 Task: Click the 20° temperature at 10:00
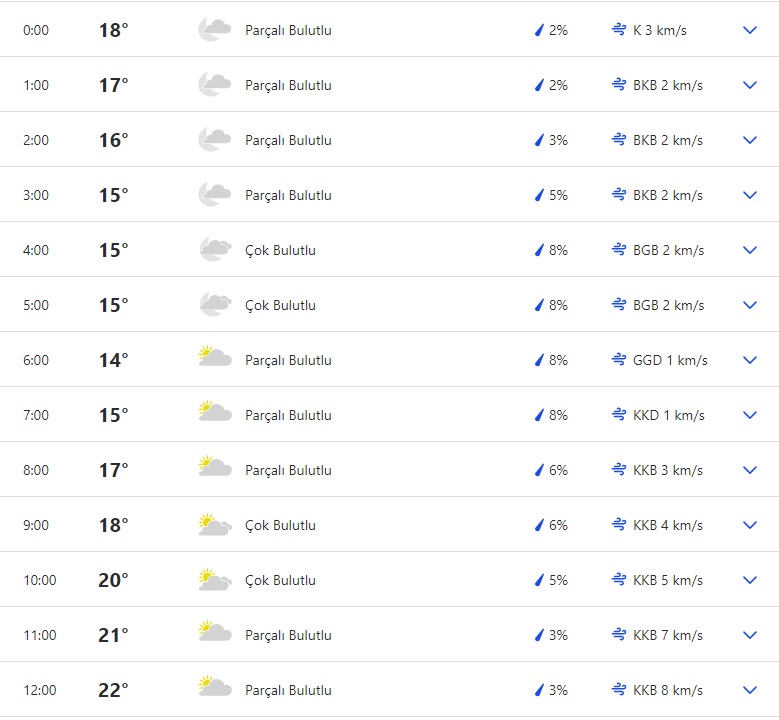[x=113, y=580]
